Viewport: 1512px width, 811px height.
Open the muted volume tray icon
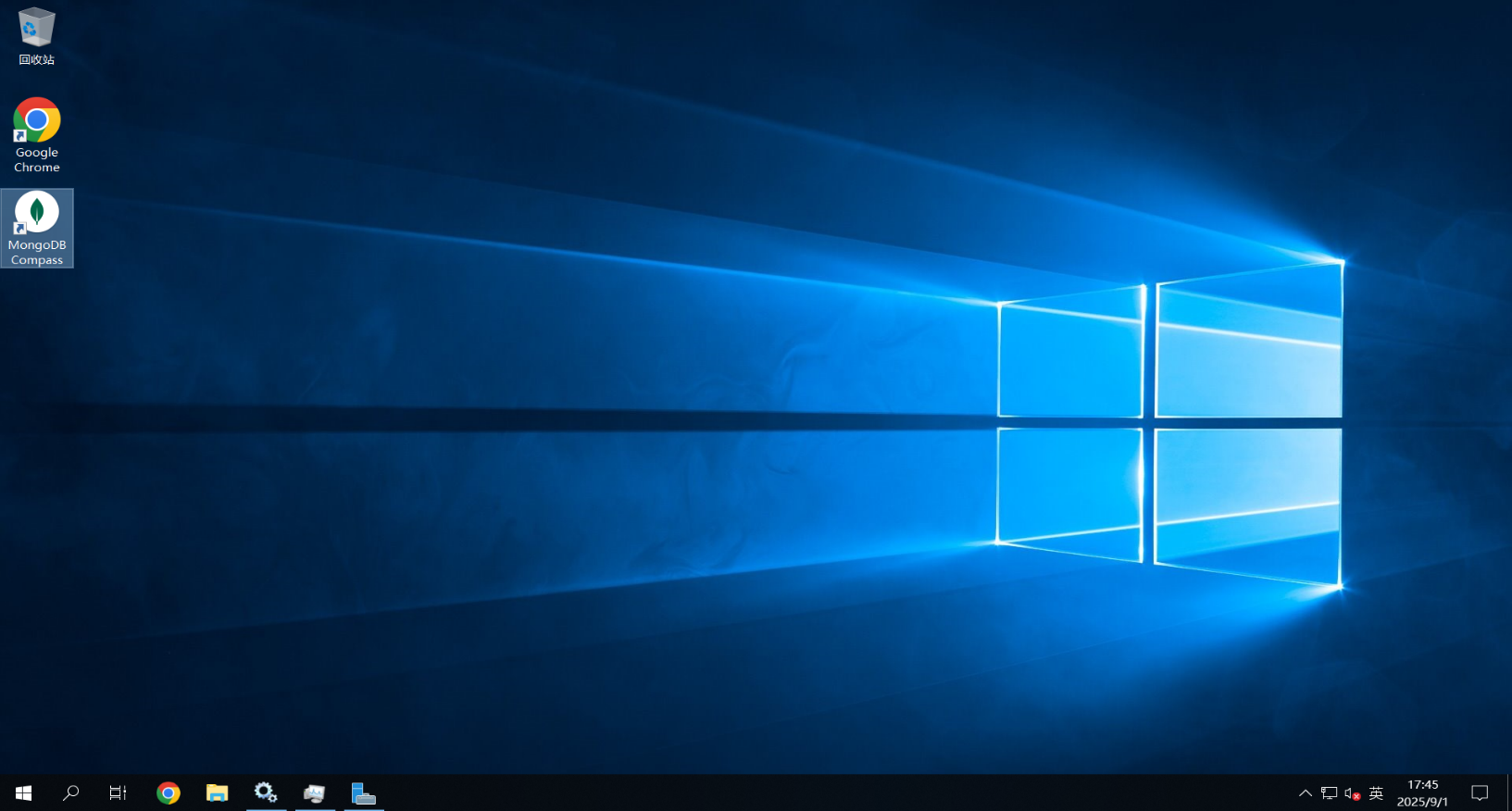coord(1352,793)
